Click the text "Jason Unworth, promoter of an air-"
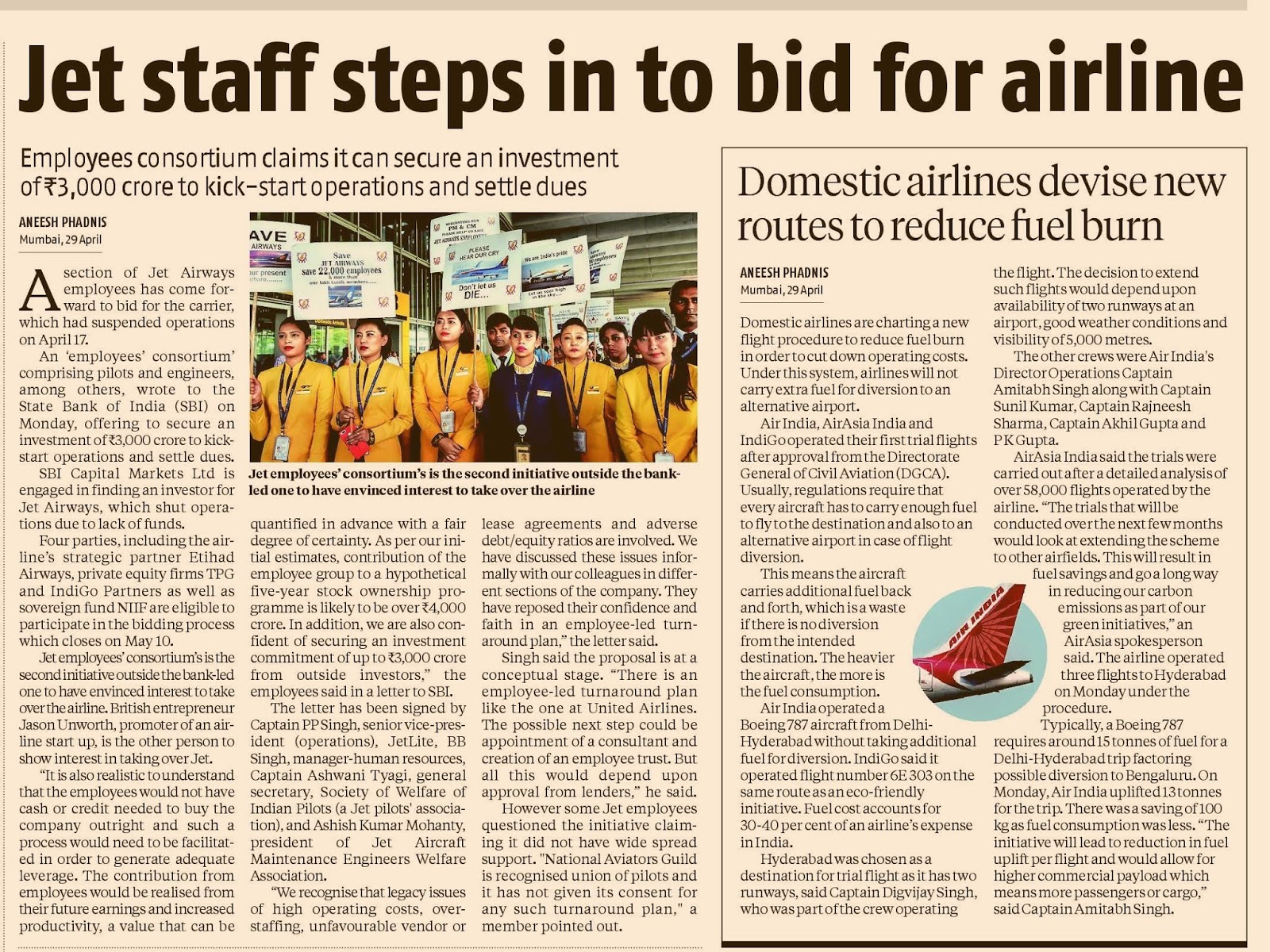This screenshot has width=1270, height=952. [127, 725]
